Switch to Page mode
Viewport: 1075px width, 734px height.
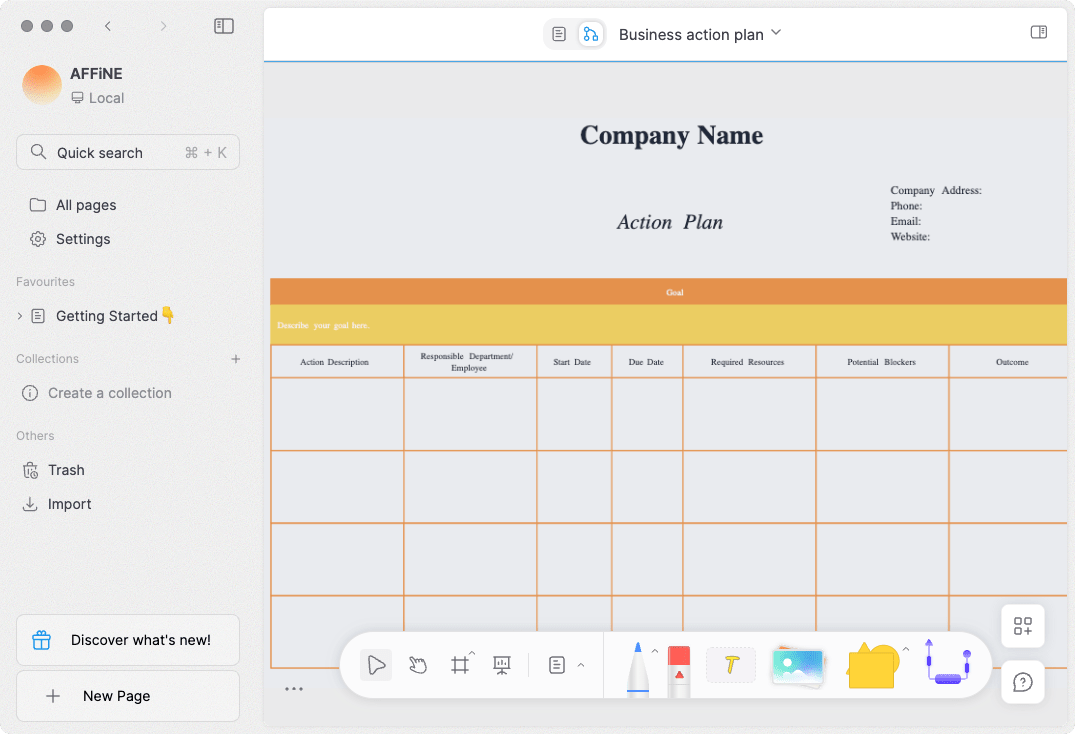(559, 33)
